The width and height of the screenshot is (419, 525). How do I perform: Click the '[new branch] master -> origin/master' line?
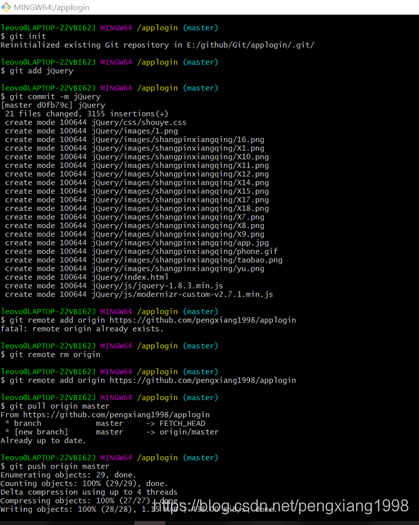[x=112, y=432]
